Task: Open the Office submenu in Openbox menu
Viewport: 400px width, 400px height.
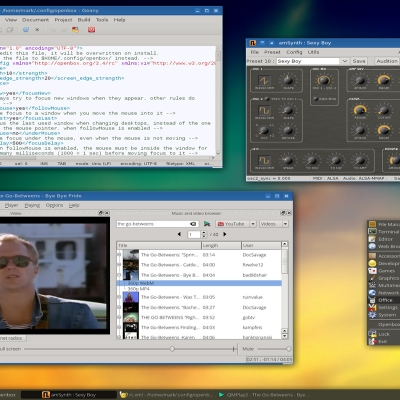Action: click(384, 300)
